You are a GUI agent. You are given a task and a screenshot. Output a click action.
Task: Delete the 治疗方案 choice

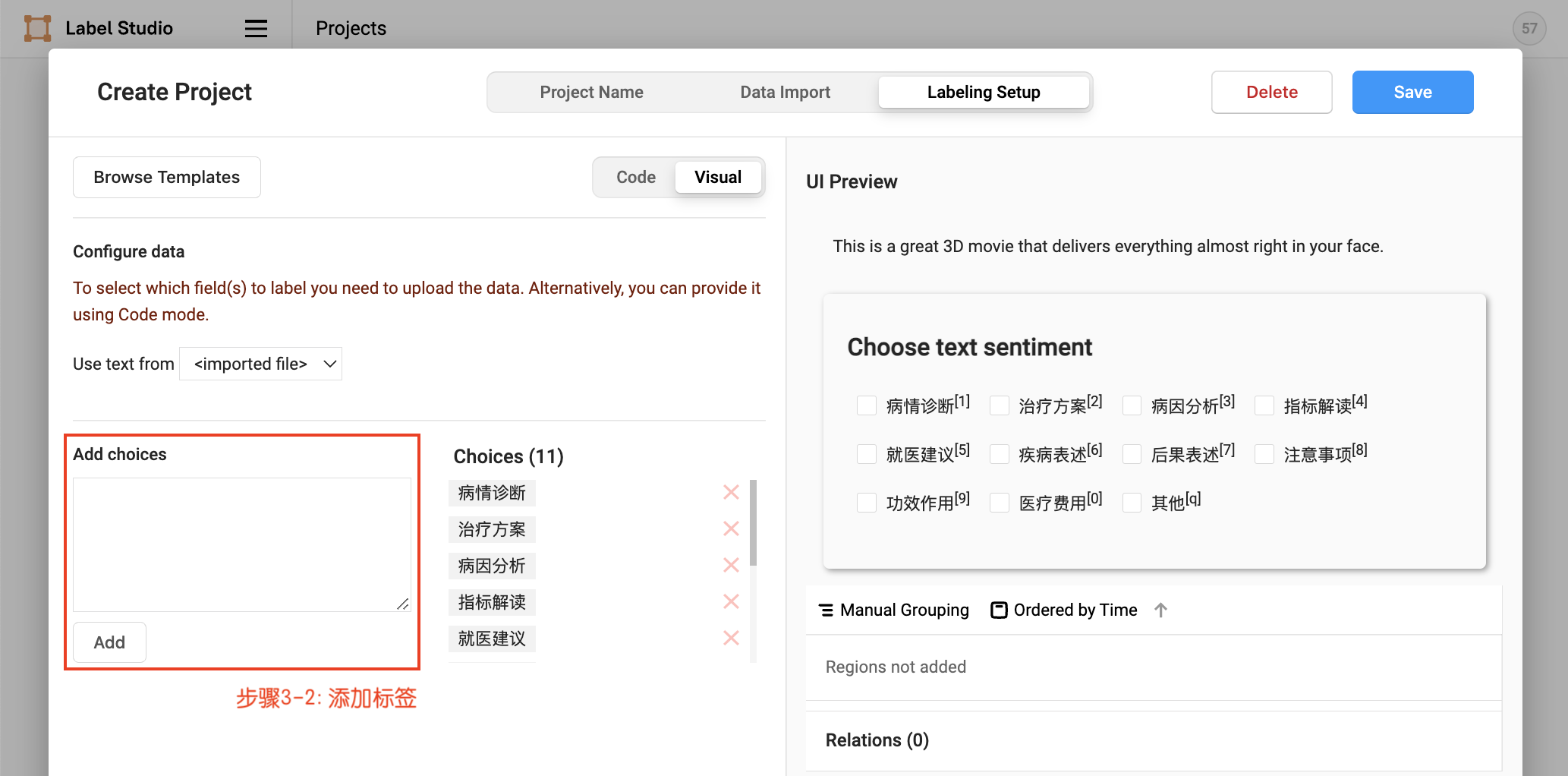[731, 529]
